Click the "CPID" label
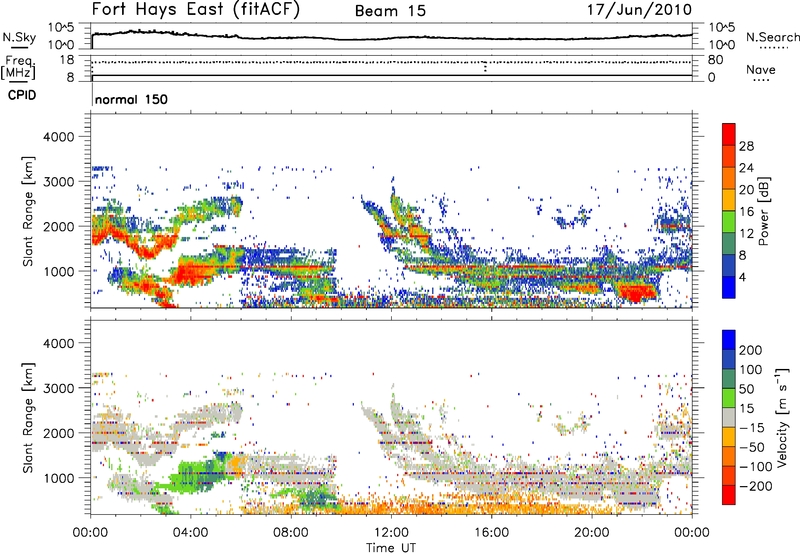800x554 pixels. pyautogui.click(x=22, y=95)
